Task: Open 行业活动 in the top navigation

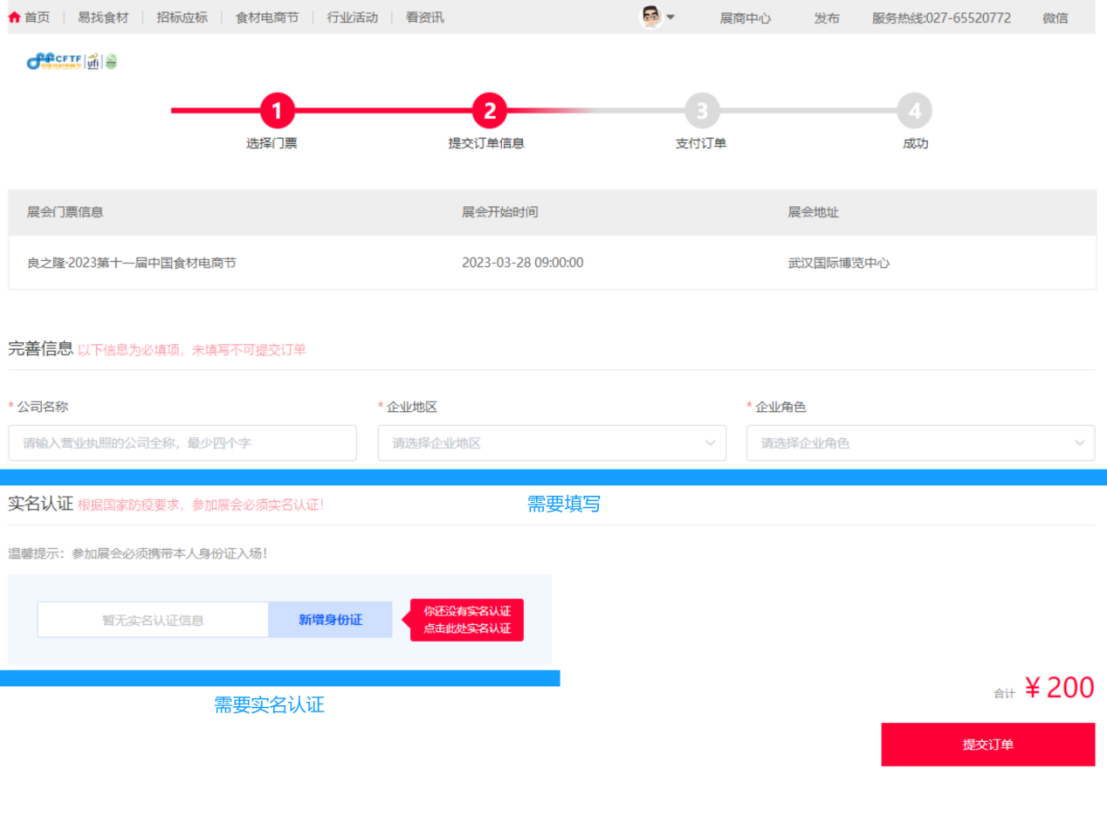Action: [x=352, y=17]
